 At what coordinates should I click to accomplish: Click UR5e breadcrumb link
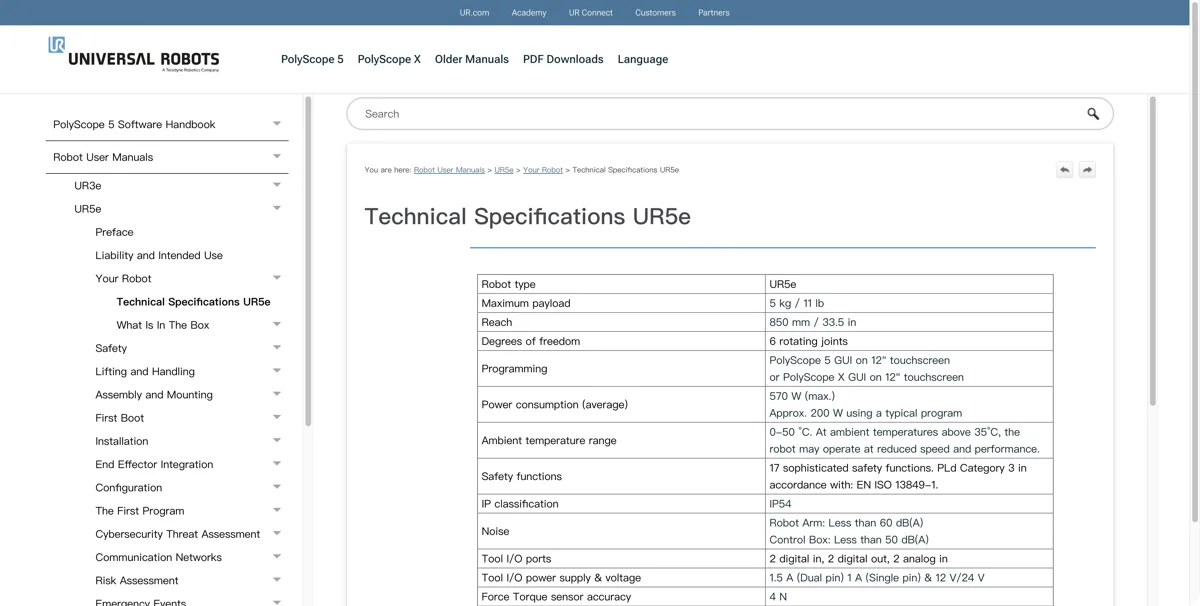(504, 170)
